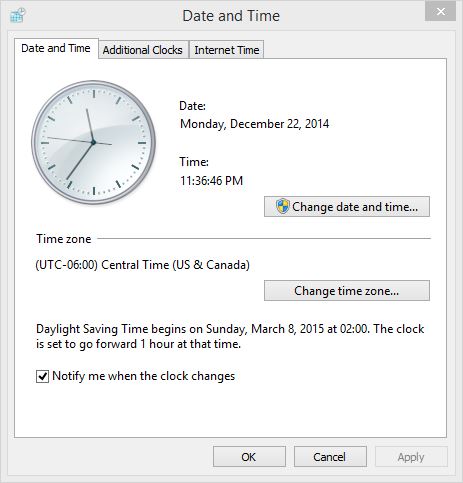Click the Change date and time button
The height and width of the screenshot is (483, 463).
pos(347,207)
